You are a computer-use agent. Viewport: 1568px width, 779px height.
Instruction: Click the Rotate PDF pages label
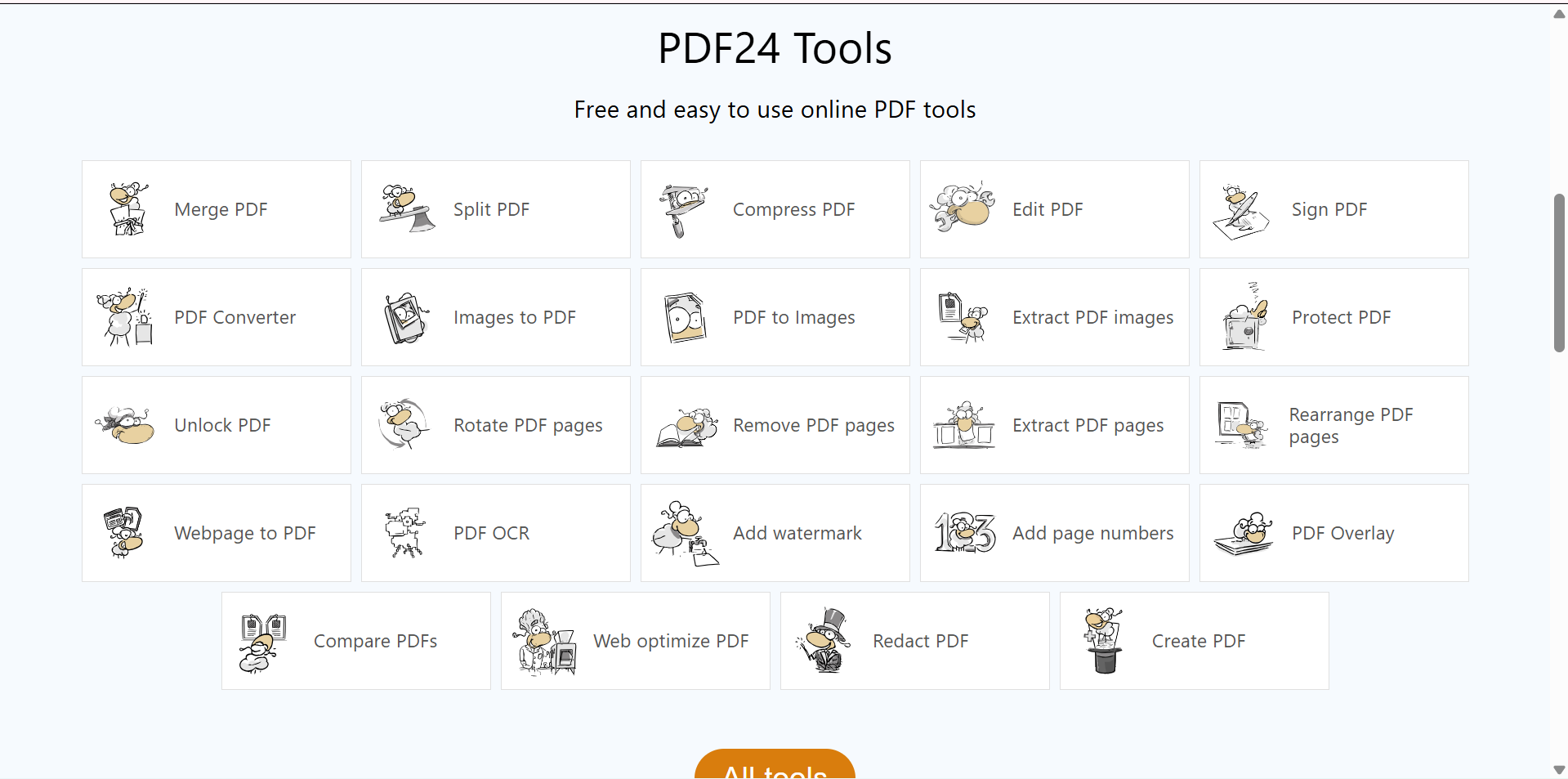[x=528, y=425]
